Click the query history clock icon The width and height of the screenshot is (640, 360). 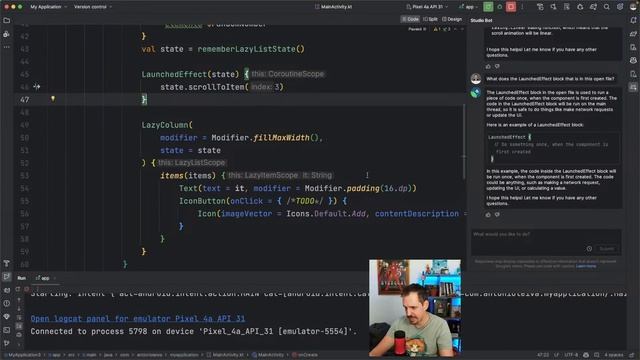(589, 249)
